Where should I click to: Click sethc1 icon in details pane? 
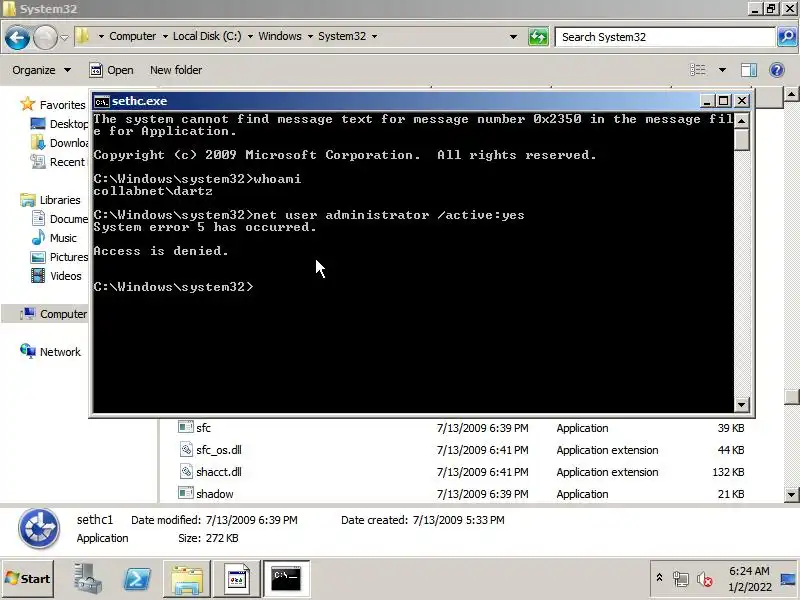click(39, 528)
